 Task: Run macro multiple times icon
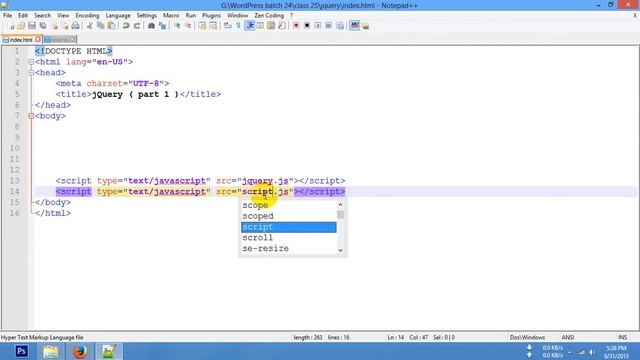click(x=329, y=26)
